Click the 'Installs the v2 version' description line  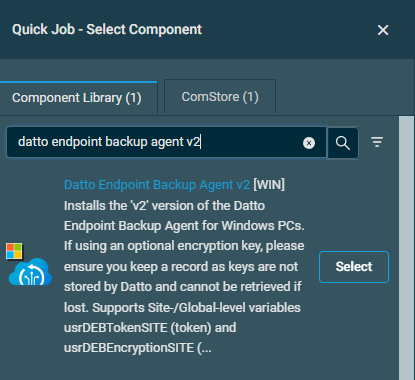click(164, 206)
